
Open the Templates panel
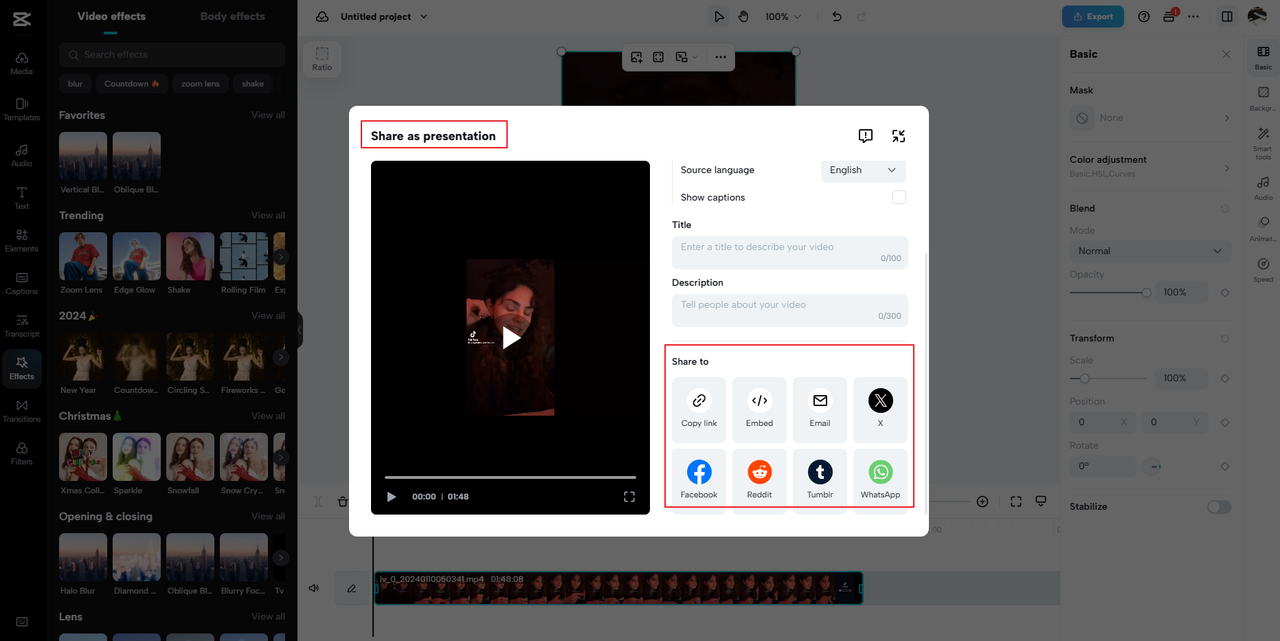[x=22, y=109]
